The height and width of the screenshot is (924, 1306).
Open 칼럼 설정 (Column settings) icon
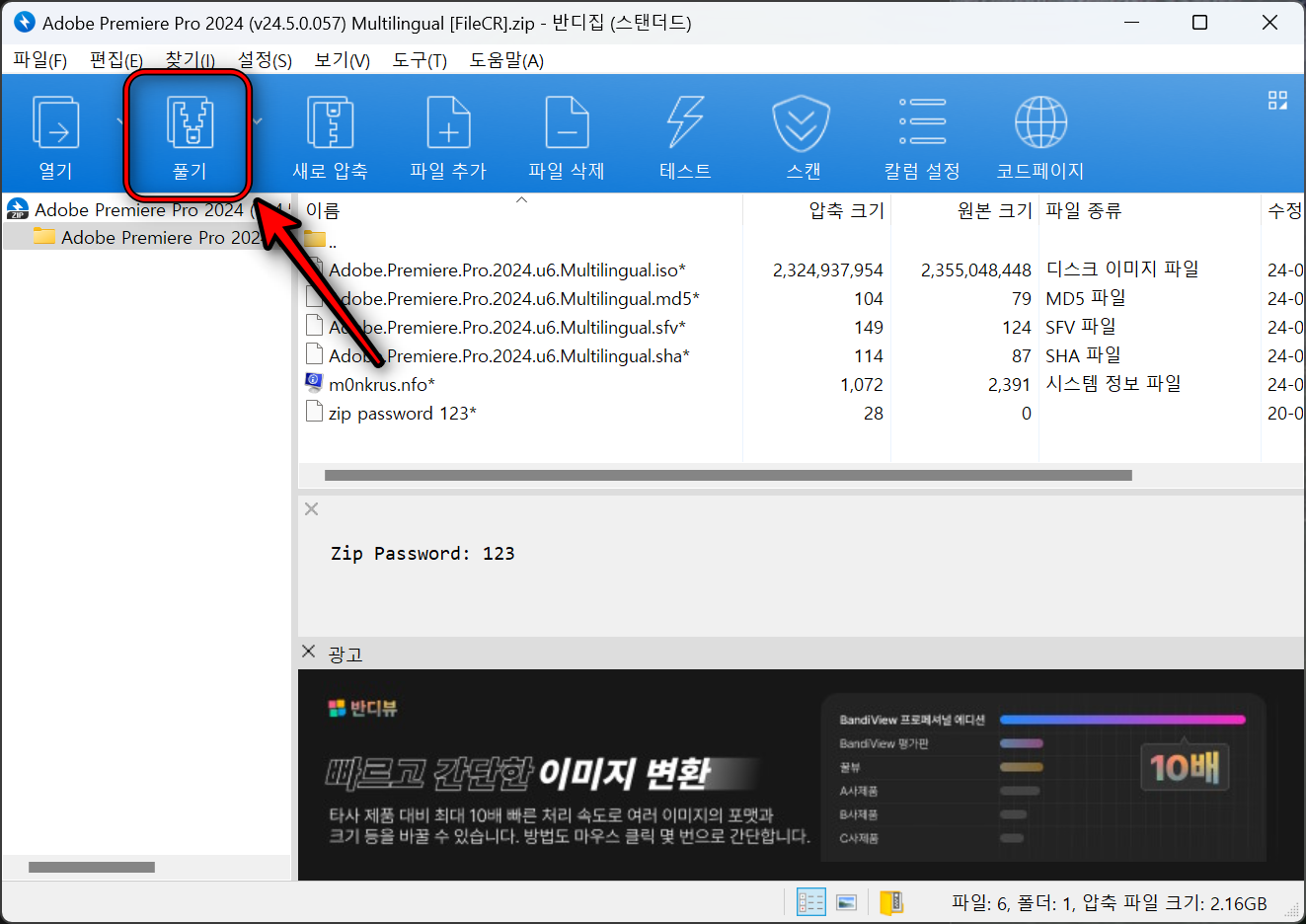922,121
